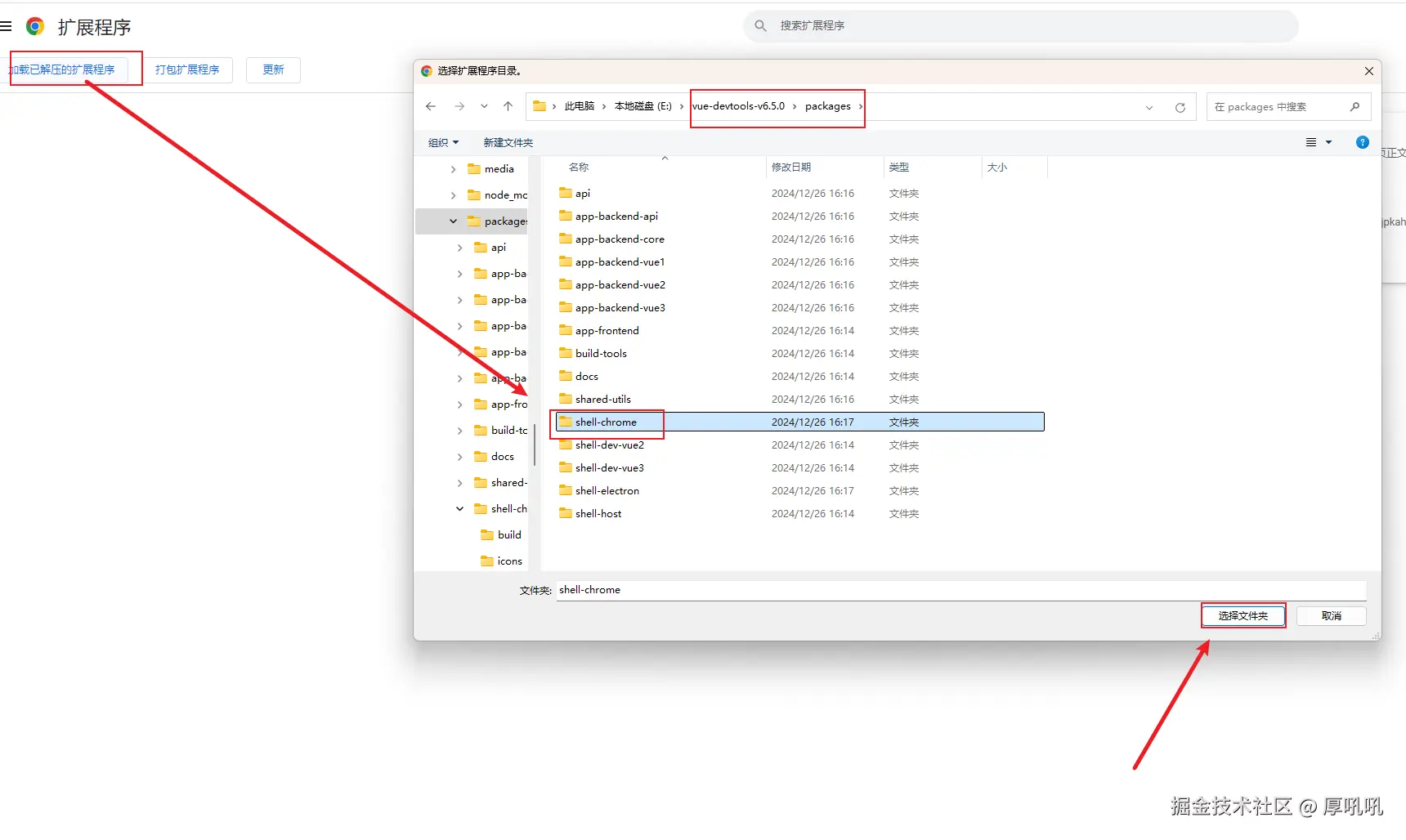Viewport: 1406px width, 840px height.
Task: Sort files by 名称 column
Action: (579, 167)
